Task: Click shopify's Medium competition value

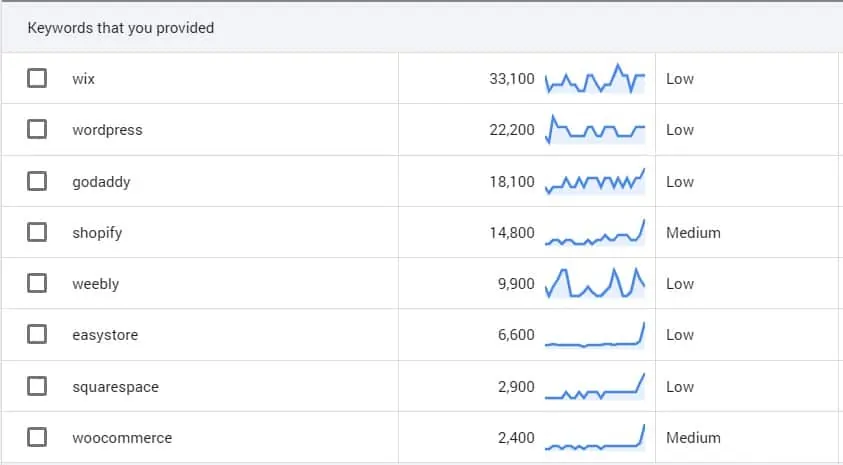Action: click(694, 233)
